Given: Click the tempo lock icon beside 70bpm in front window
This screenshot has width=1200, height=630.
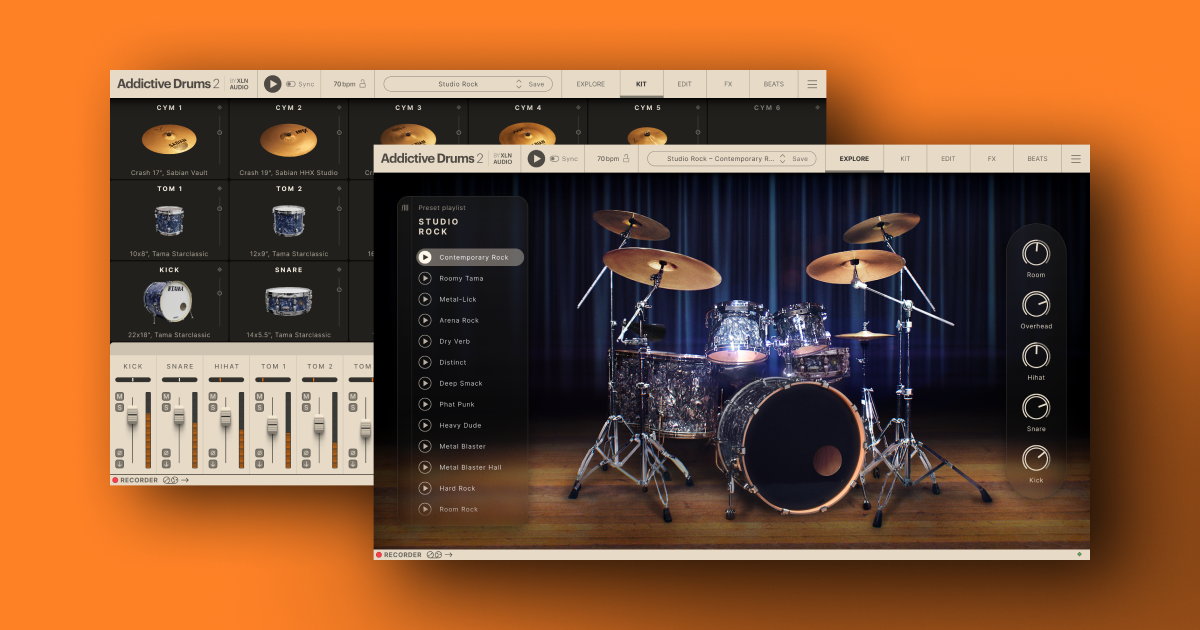Looking at the screenshot, I should (x=627, y=158).
